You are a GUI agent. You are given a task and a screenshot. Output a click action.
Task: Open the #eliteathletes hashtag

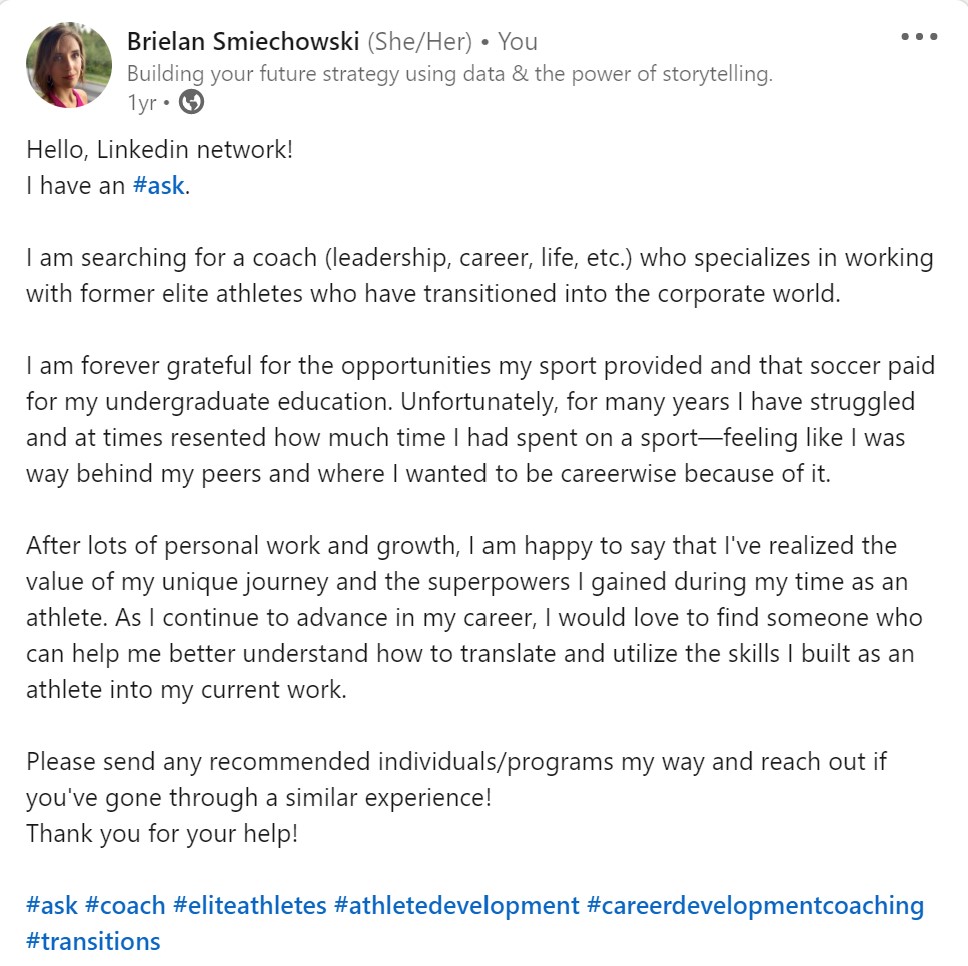coord(250,906)
